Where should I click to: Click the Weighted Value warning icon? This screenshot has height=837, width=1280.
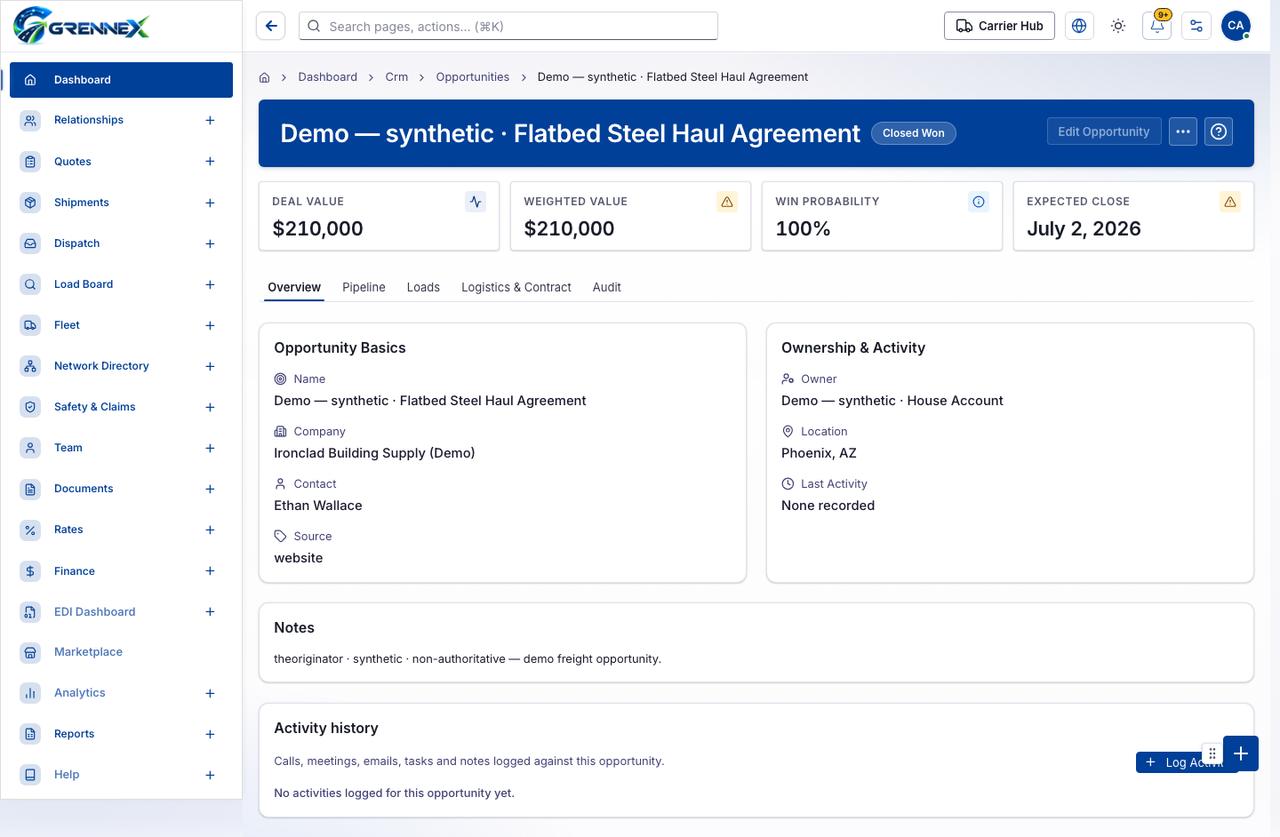click(727, 202)
